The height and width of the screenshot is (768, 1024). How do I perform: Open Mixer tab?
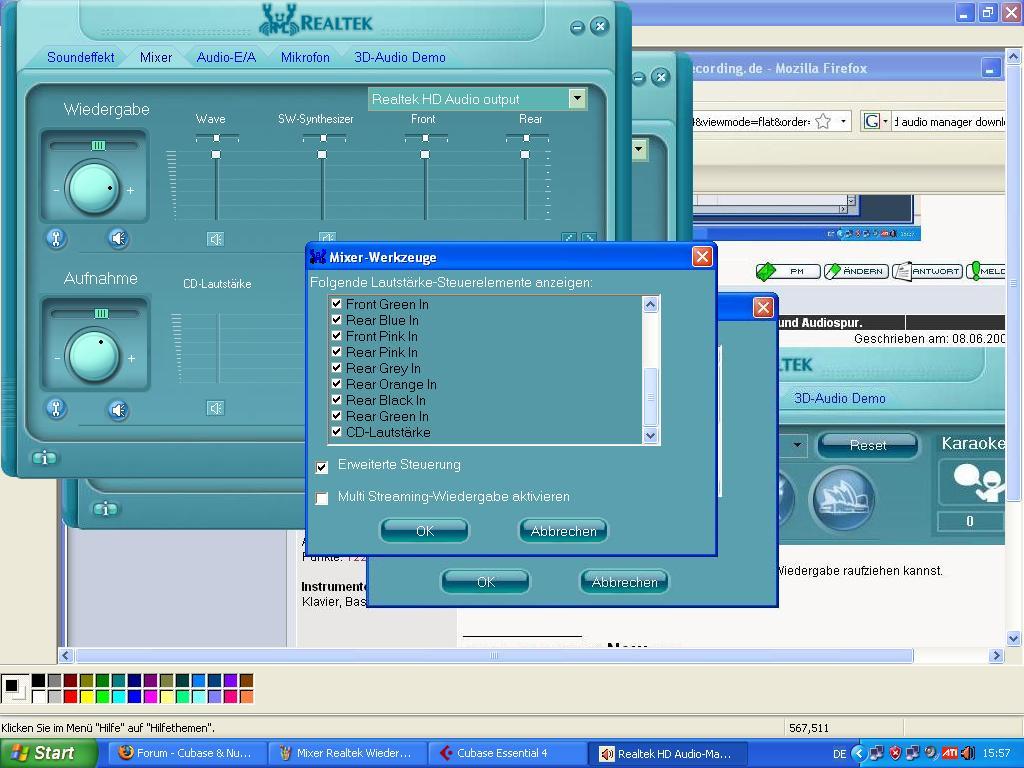[156, 57]
